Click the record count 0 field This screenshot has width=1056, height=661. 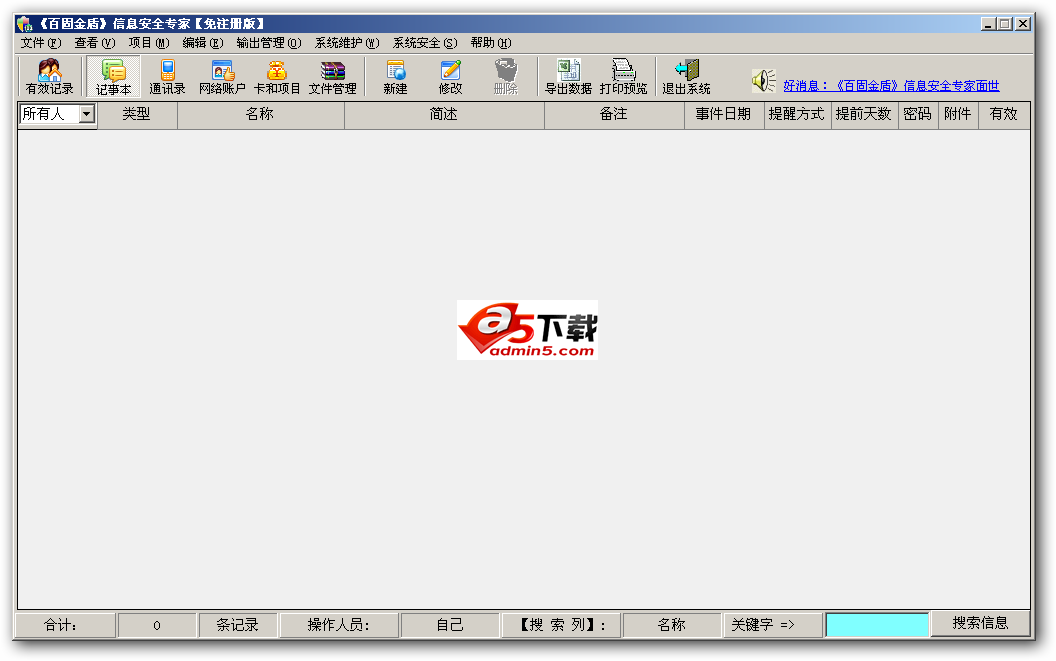(x=157, y=625)
